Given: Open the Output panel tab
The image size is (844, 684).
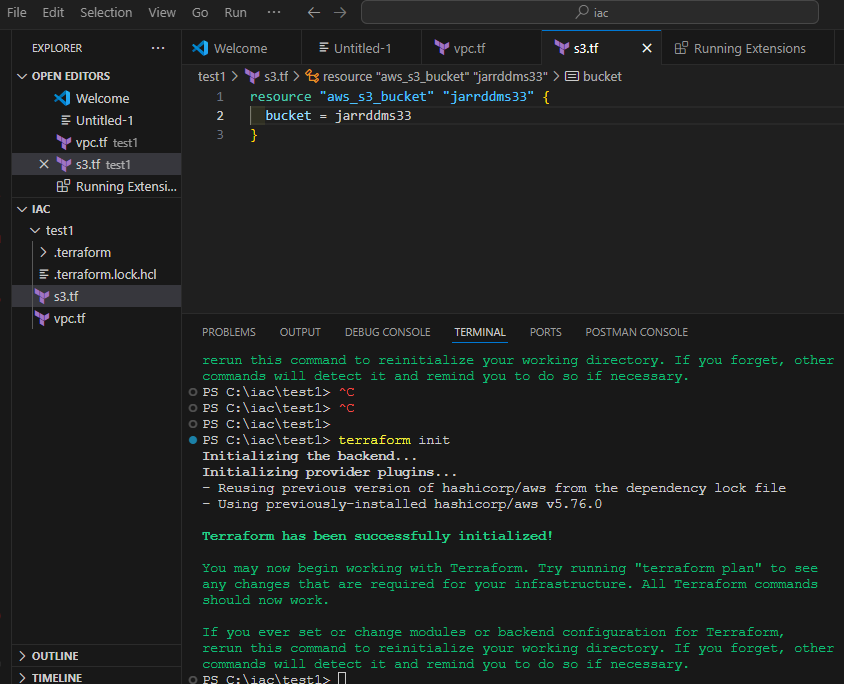Looking at the screenshot, I should click(300, 332).
